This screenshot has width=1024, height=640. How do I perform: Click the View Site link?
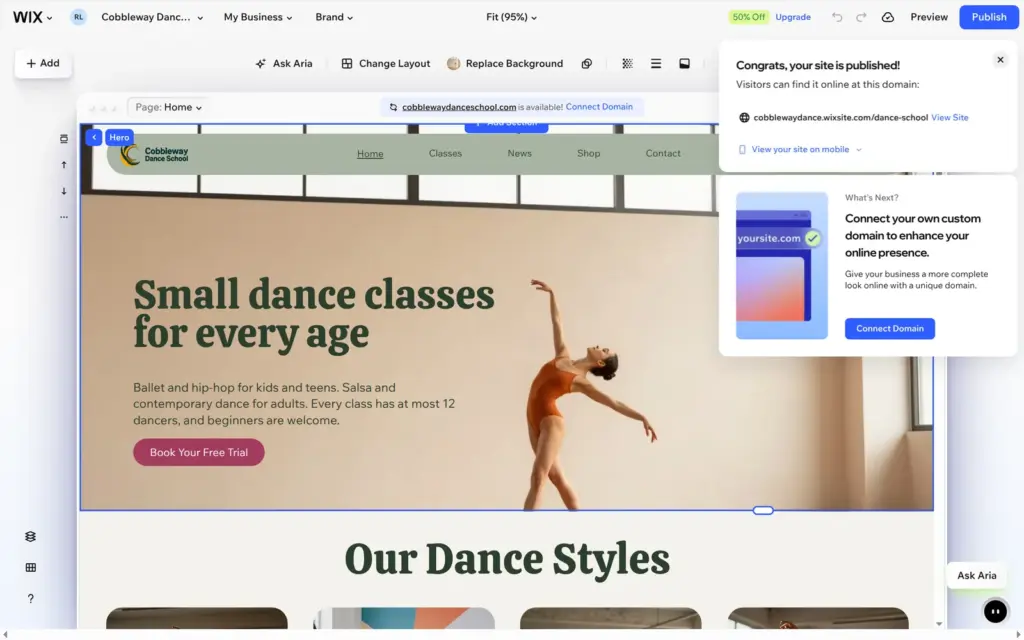950,118
